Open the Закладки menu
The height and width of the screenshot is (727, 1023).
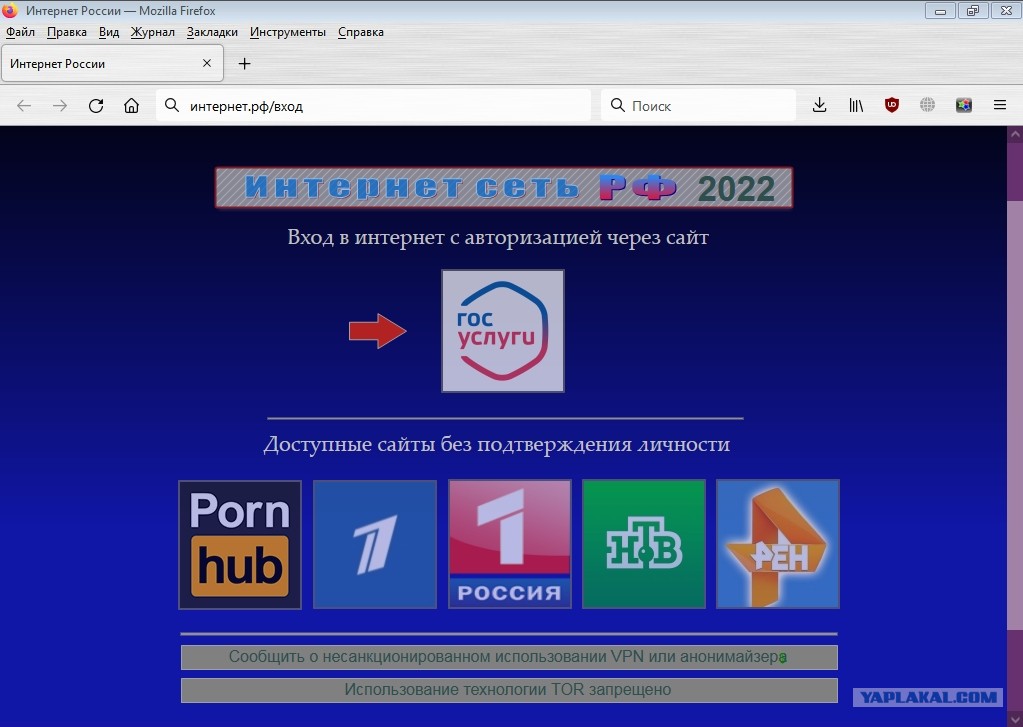212,32
